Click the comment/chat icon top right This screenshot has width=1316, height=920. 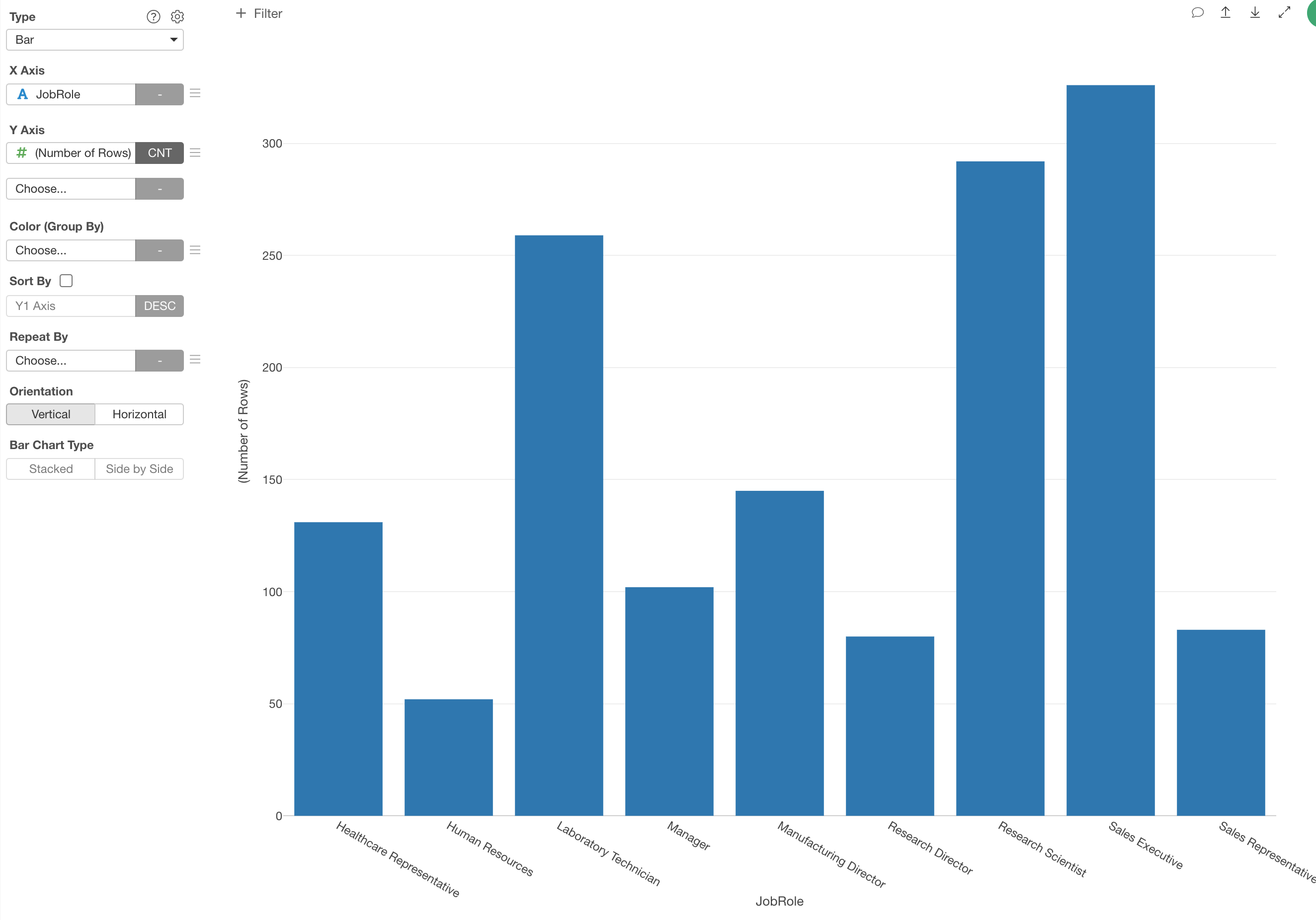click(x=1197, y=14)
